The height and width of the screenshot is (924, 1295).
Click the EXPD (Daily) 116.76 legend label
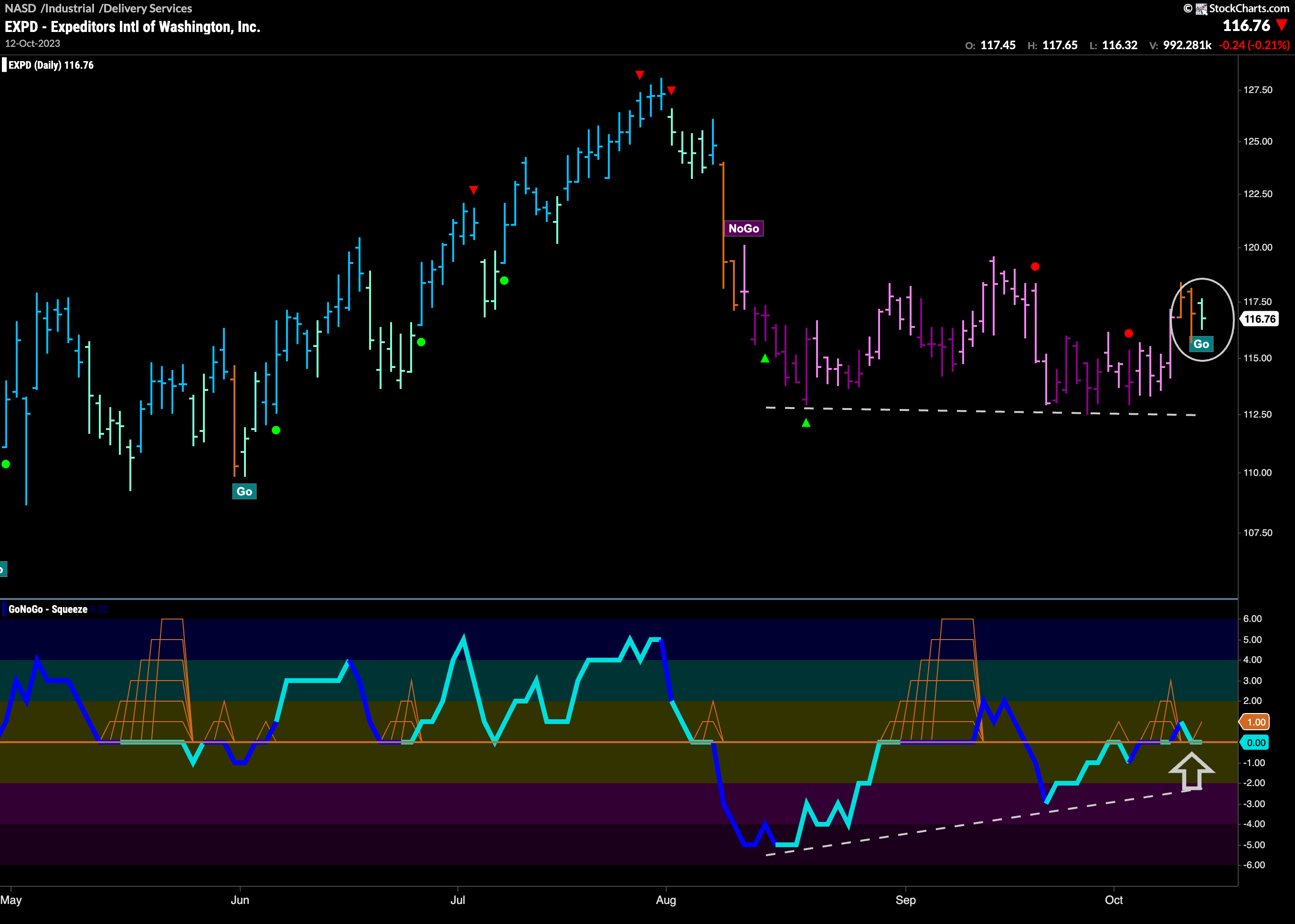[51, 65]
